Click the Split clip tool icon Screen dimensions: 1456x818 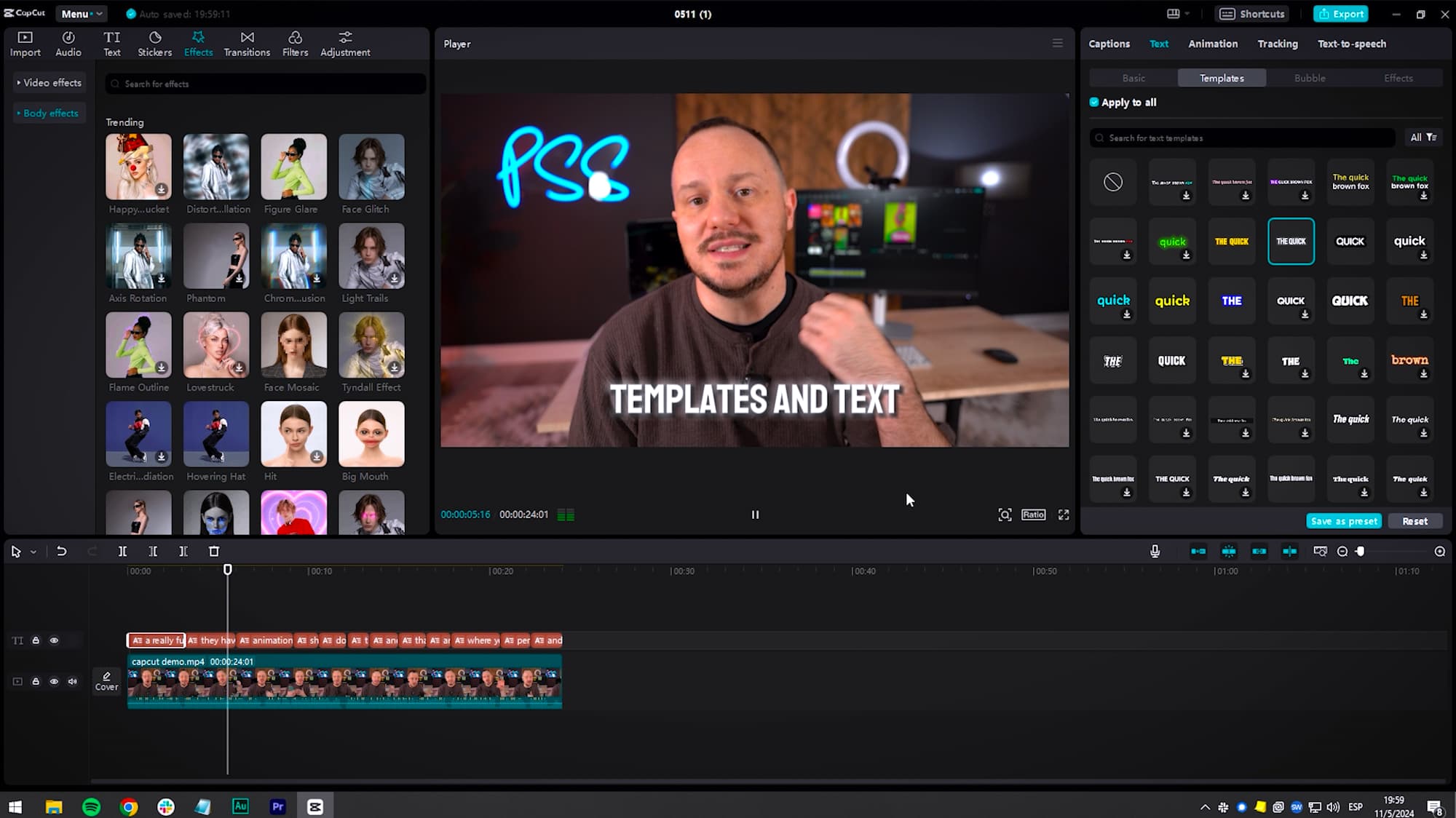pos(122,552)
